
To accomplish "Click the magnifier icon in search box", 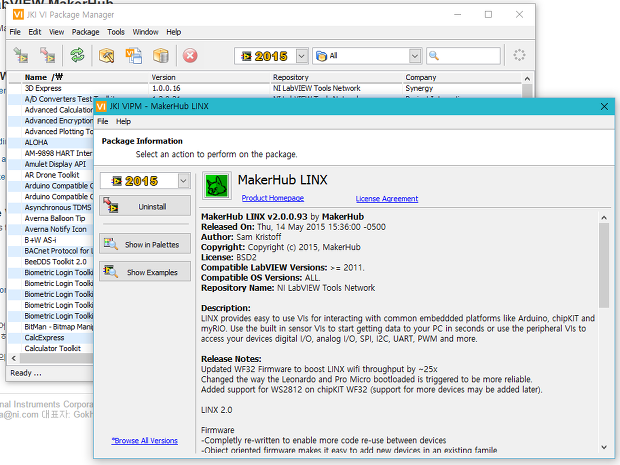I will coord(434,56).
